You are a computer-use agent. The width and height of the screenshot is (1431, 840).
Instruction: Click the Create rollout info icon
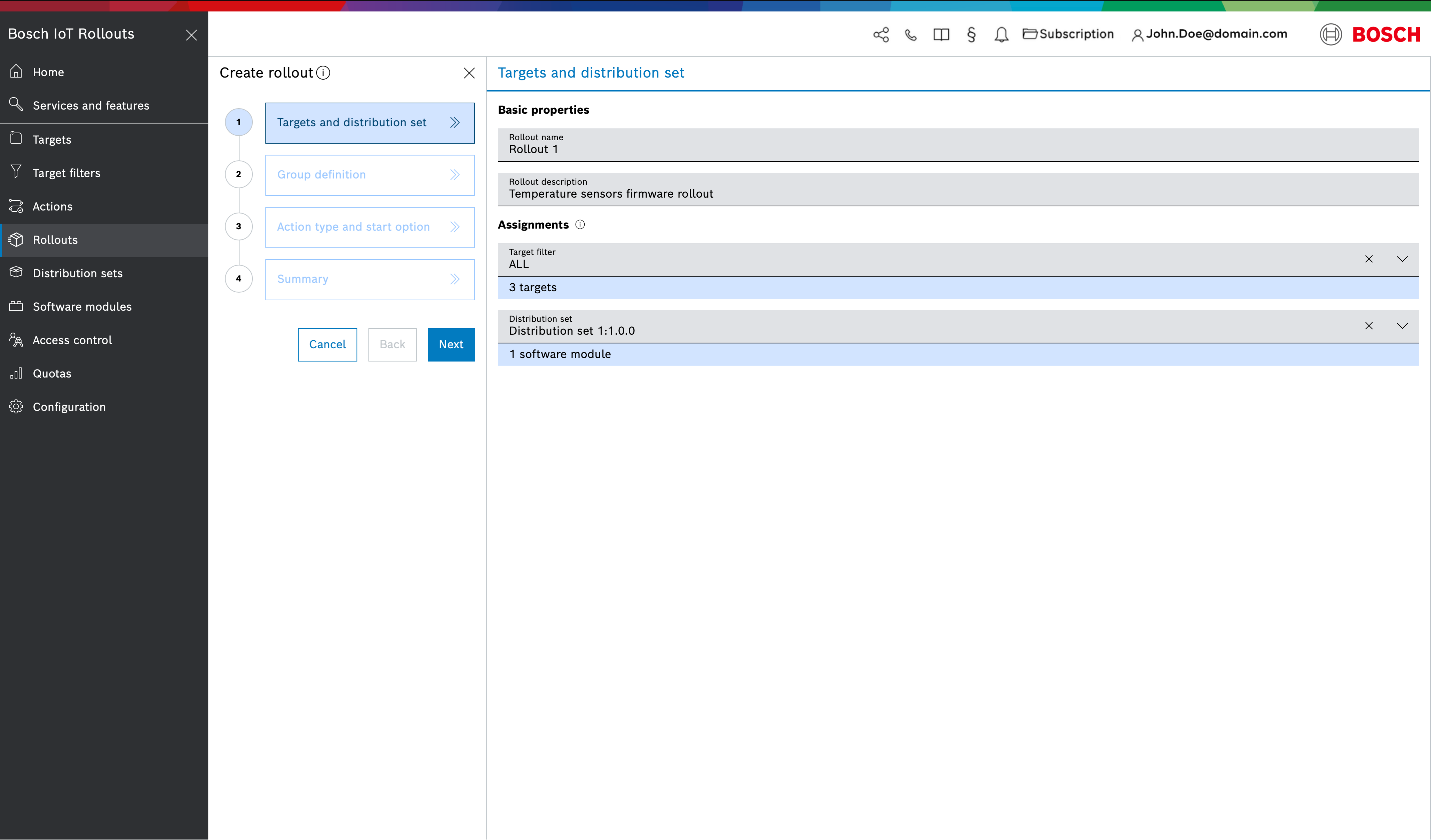click(x=323, y=73)
